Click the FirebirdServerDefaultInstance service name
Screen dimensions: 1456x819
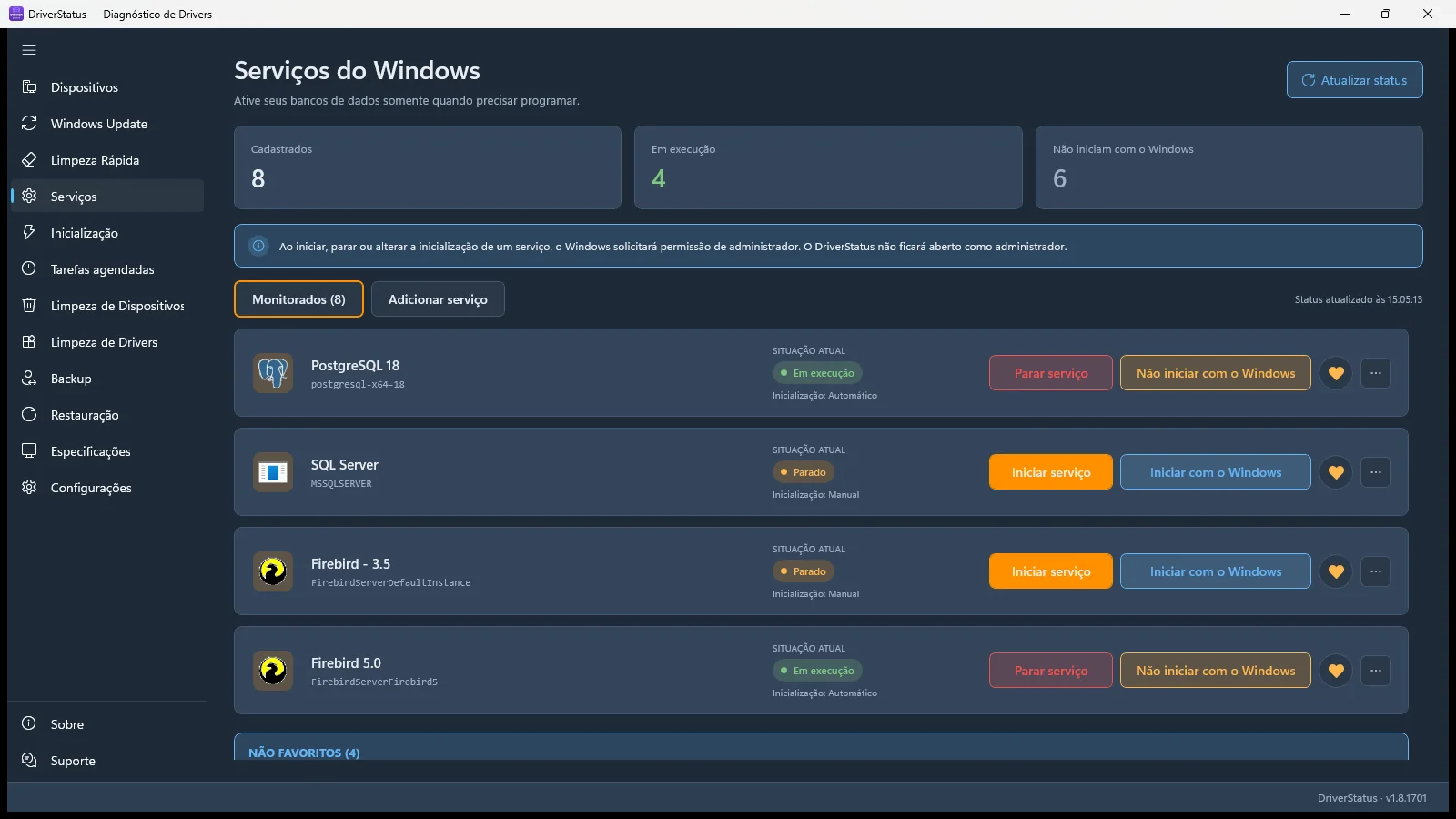click(391, 583)
